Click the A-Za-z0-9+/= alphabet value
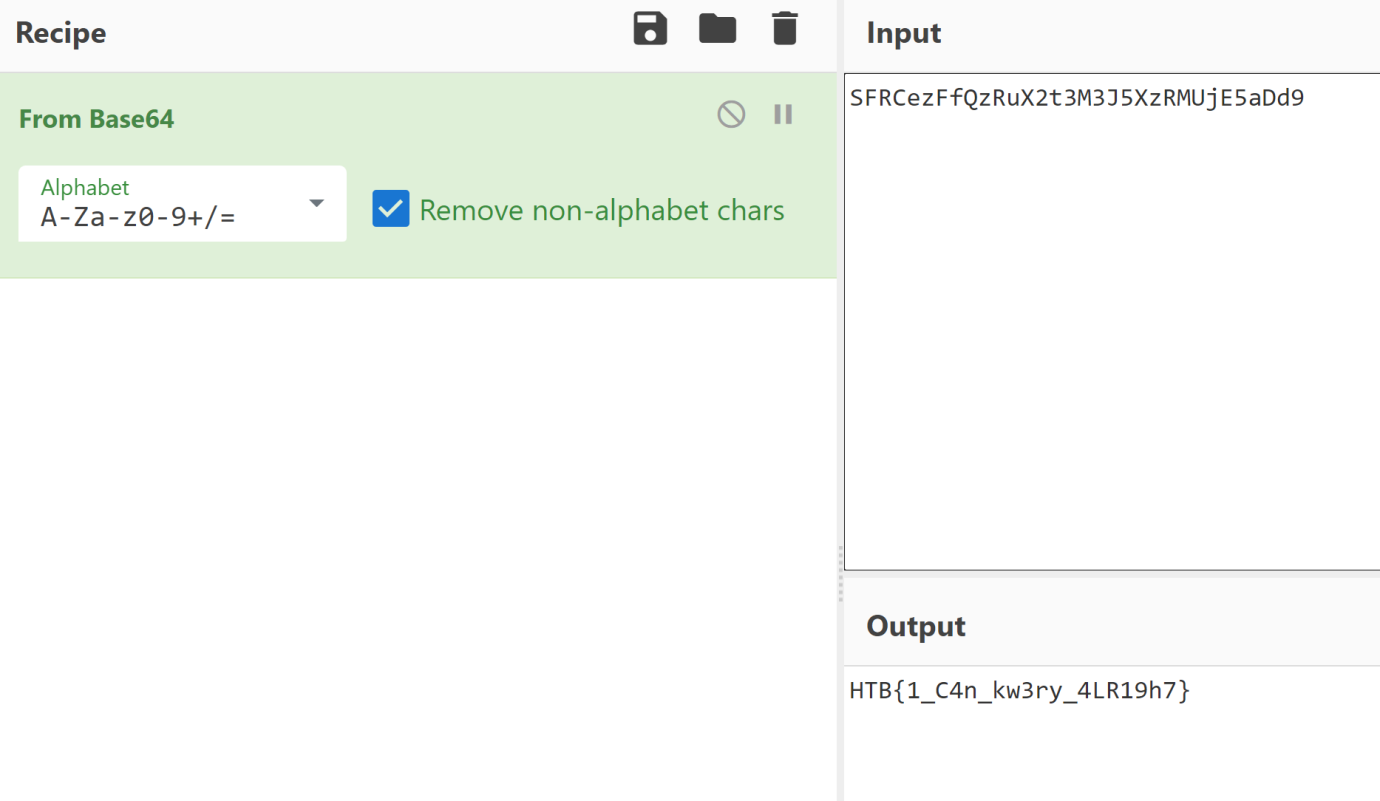The width and height of the screenshot is (1380, 801). click(138, 217)
